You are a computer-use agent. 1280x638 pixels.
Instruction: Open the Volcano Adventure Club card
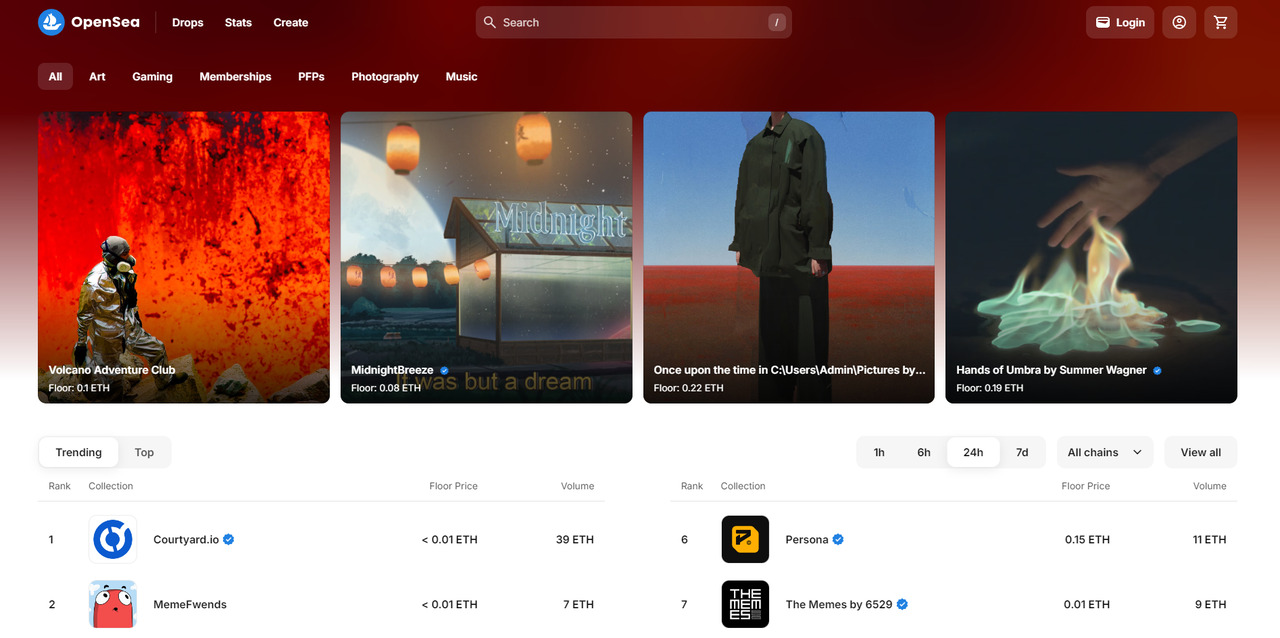(x=184, y=257)
